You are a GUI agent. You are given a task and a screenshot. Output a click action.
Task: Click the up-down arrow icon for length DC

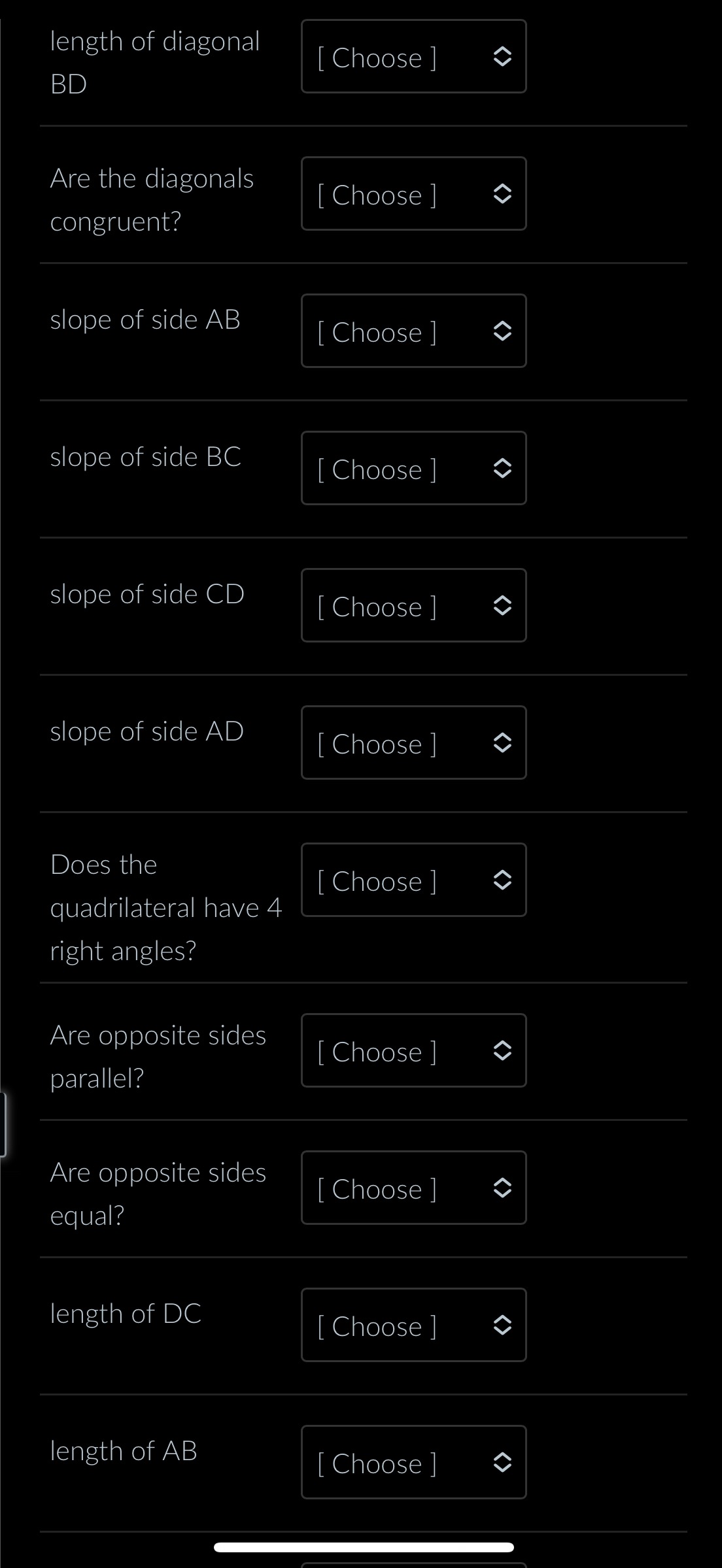pyautogui.click(x=502, y=1326)
